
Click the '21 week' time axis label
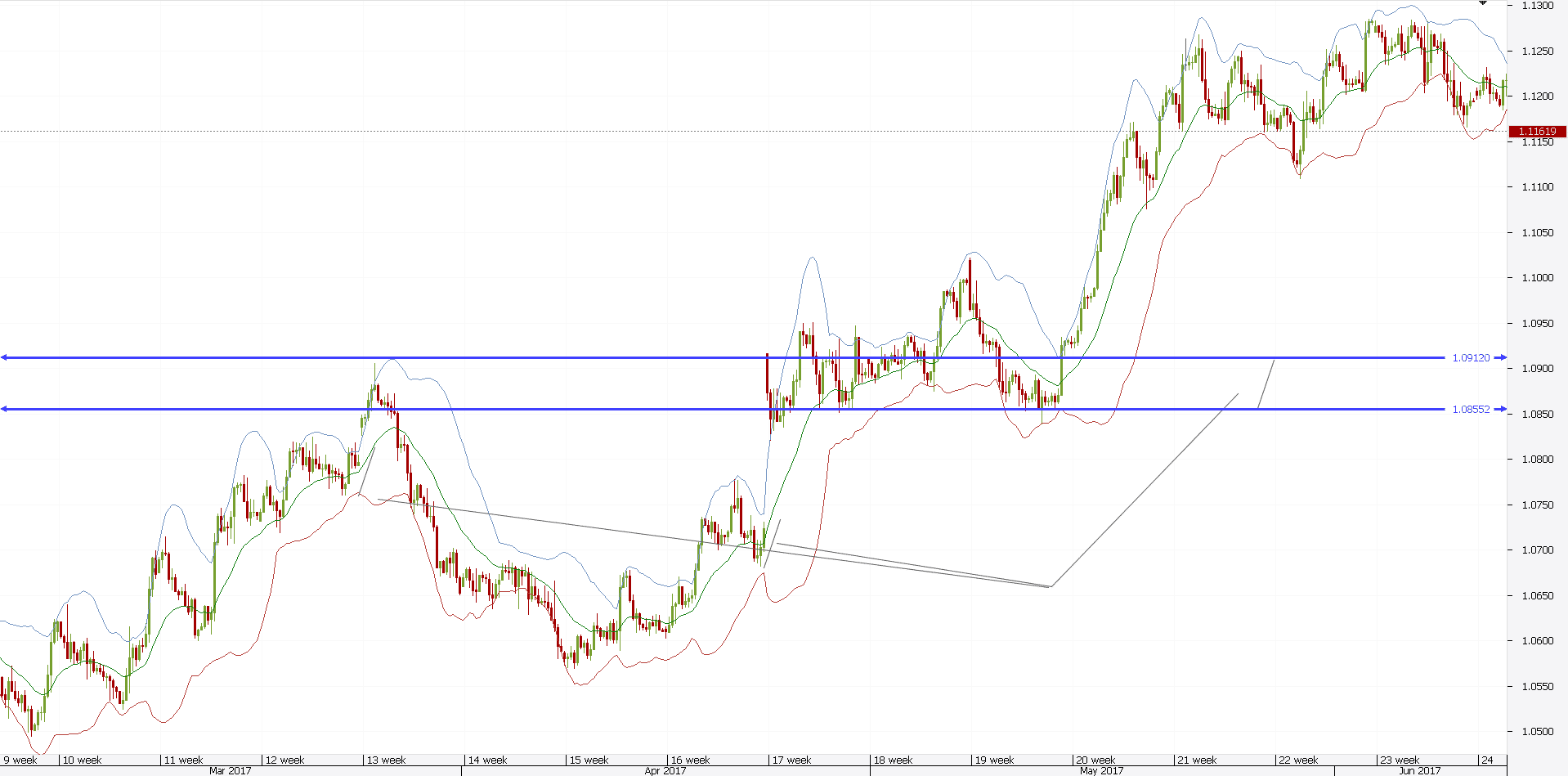(1198, 760)
